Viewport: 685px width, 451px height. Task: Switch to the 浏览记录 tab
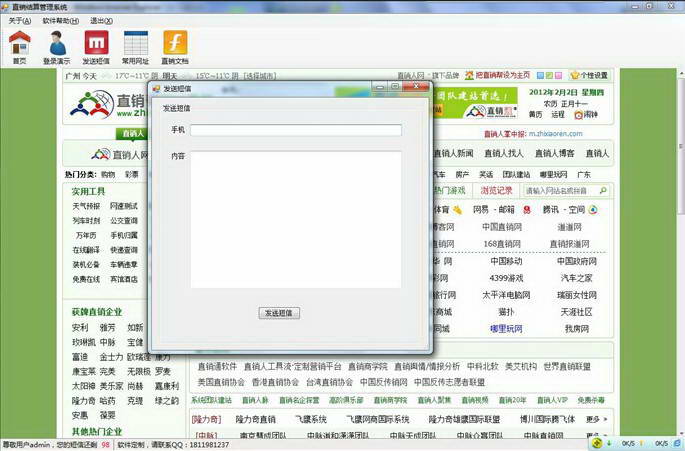(x=496, y=191)
